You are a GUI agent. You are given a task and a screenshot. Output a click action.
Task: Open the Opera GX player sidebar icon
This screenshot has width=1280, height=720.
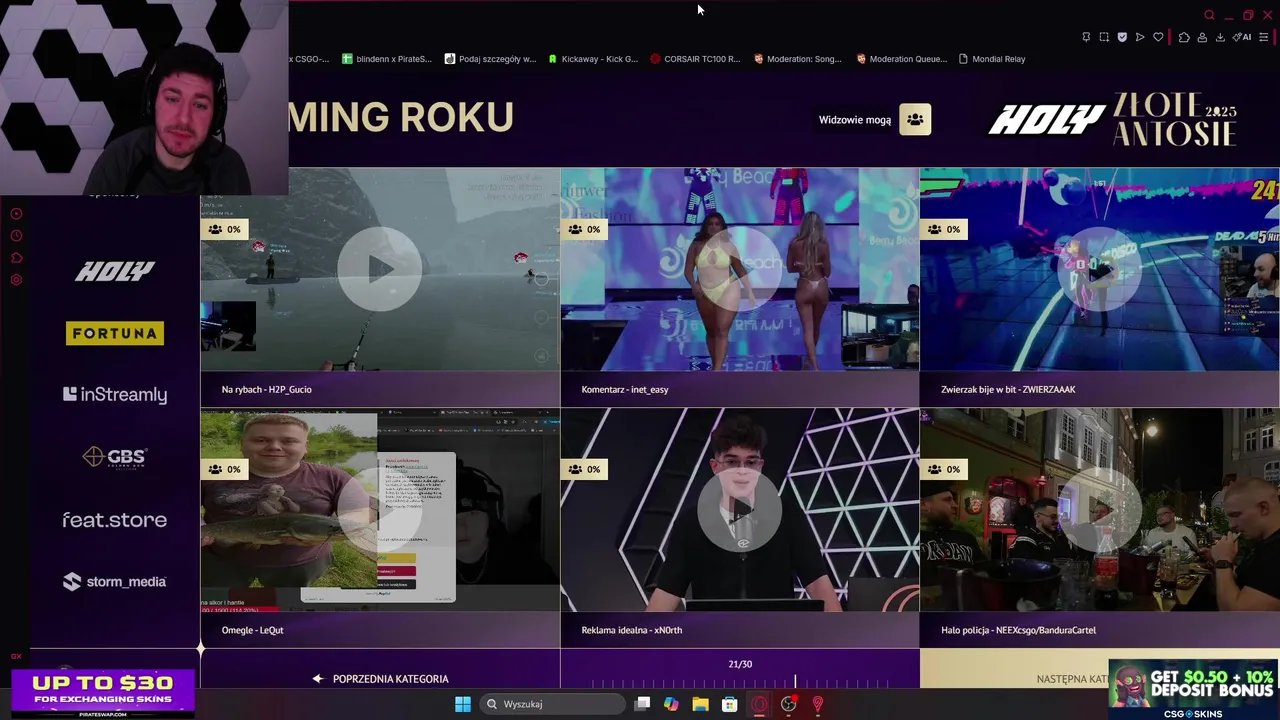16,214
